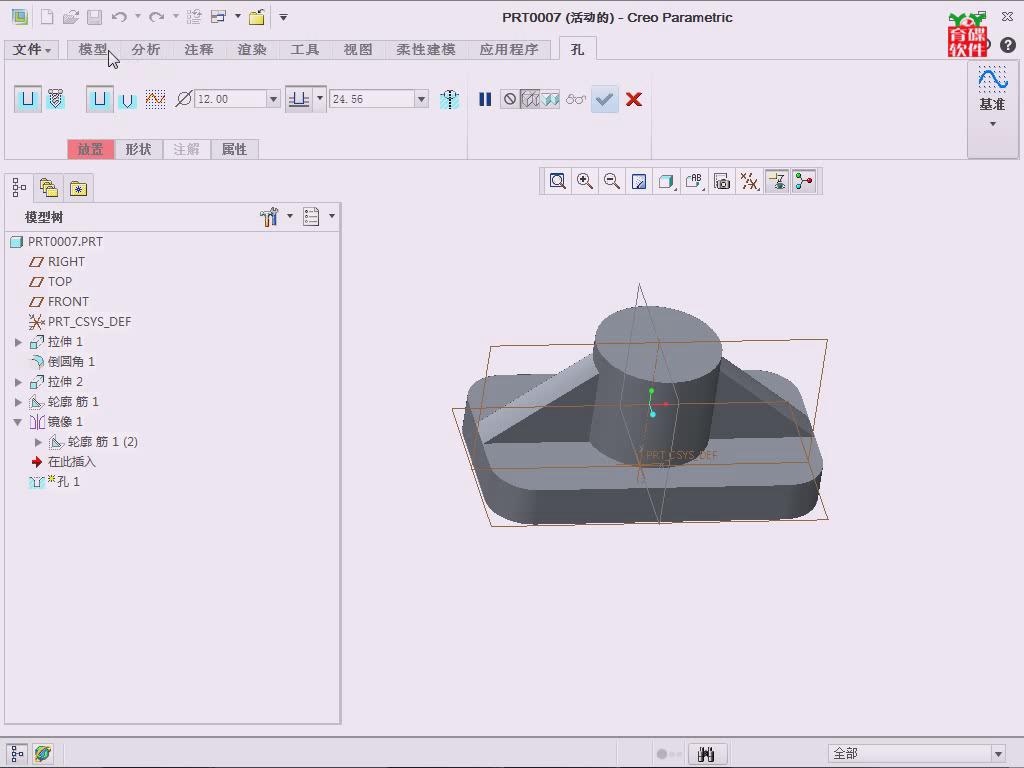Viewport: 1024px width, 768px height.
Task: Open the 放置 placement panel
Action: (91, 150)
